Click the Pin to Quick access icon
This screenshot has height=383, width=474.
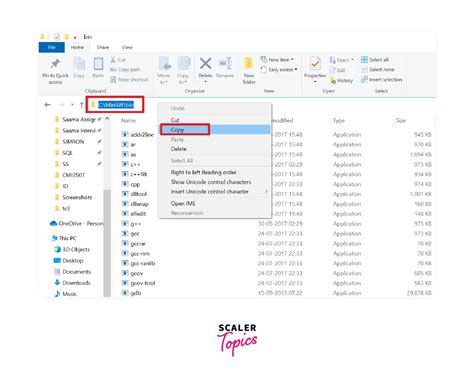[x=55, y=64]
